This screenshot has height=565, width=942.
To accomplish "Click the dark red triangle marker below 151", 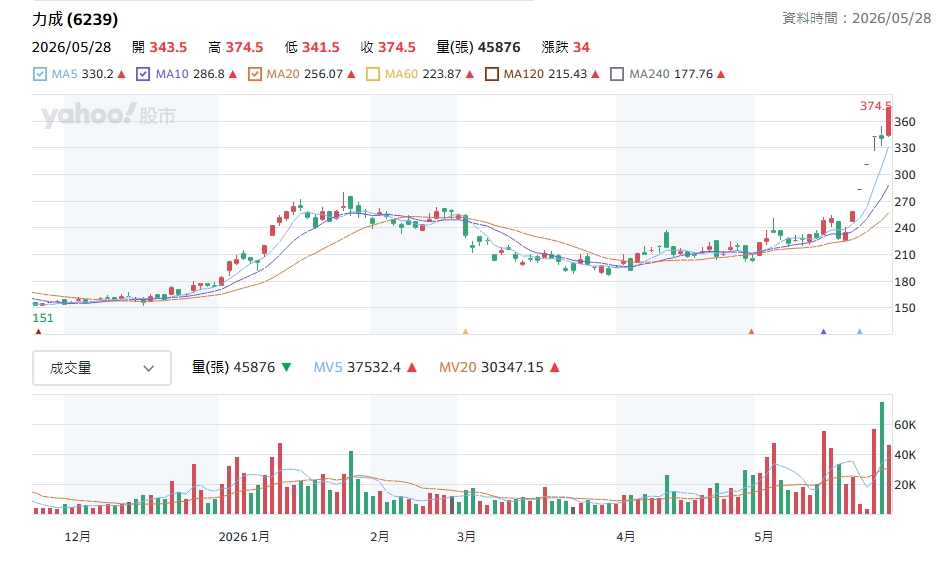I will (38, 331).
